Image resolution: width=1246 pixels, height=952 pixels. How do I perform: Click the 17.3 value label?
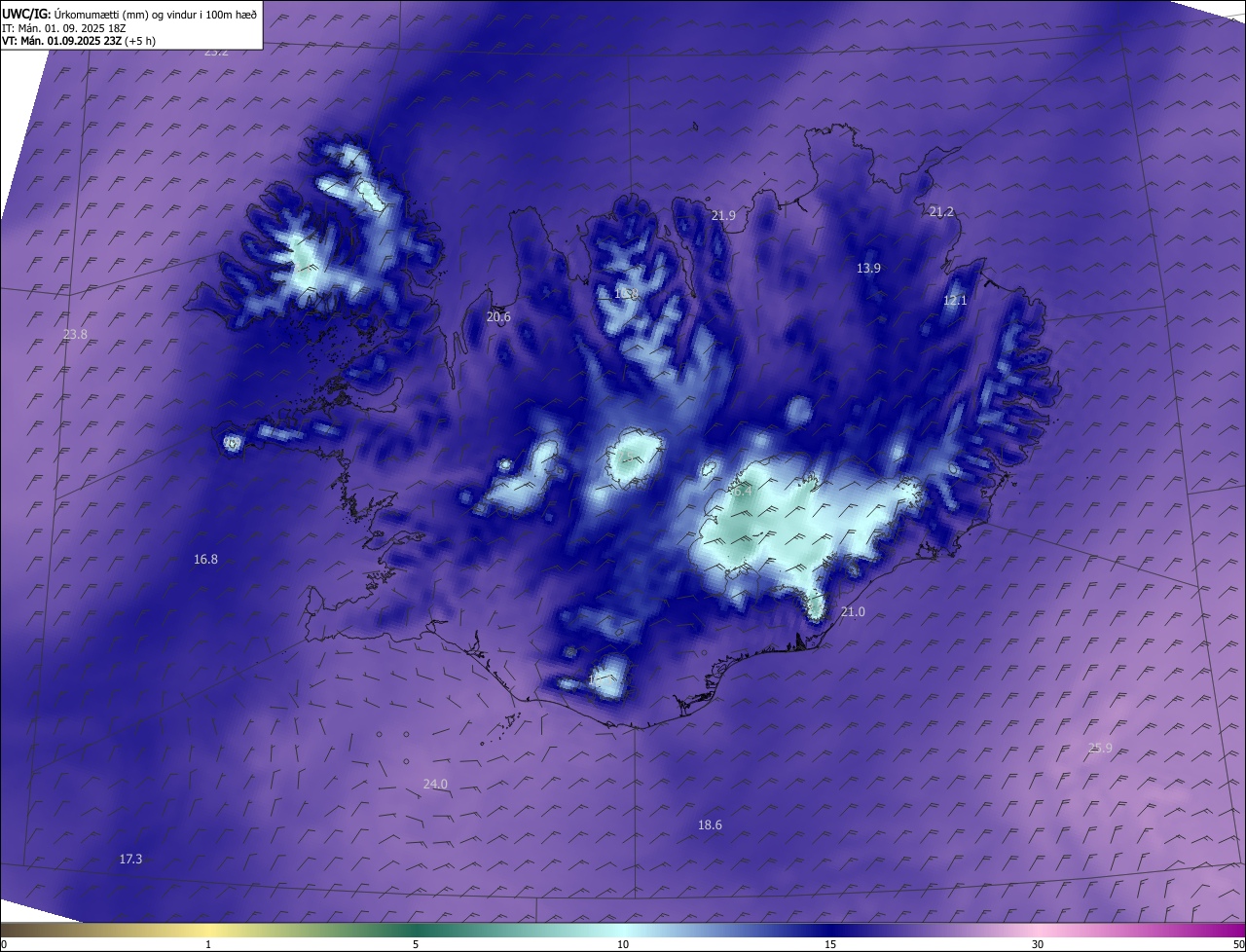pos(130,860)
